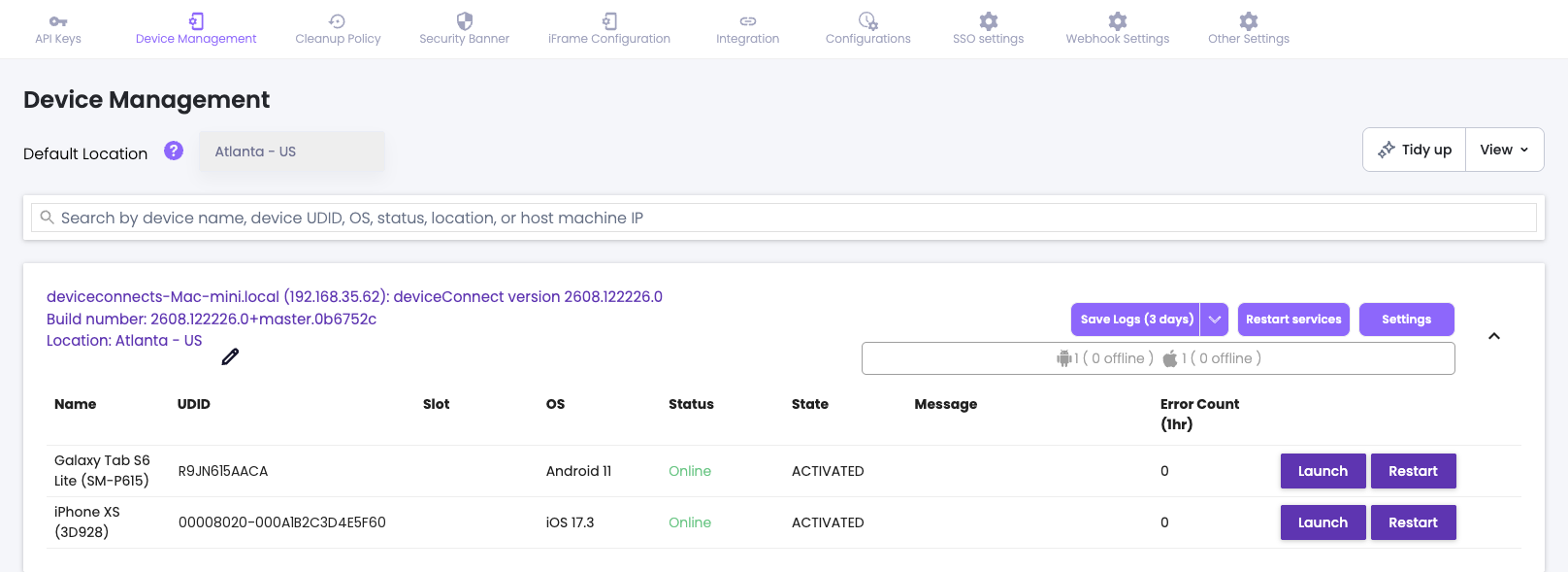Click Location: Atlanta - US text
1568x572 pixels.
124,341
